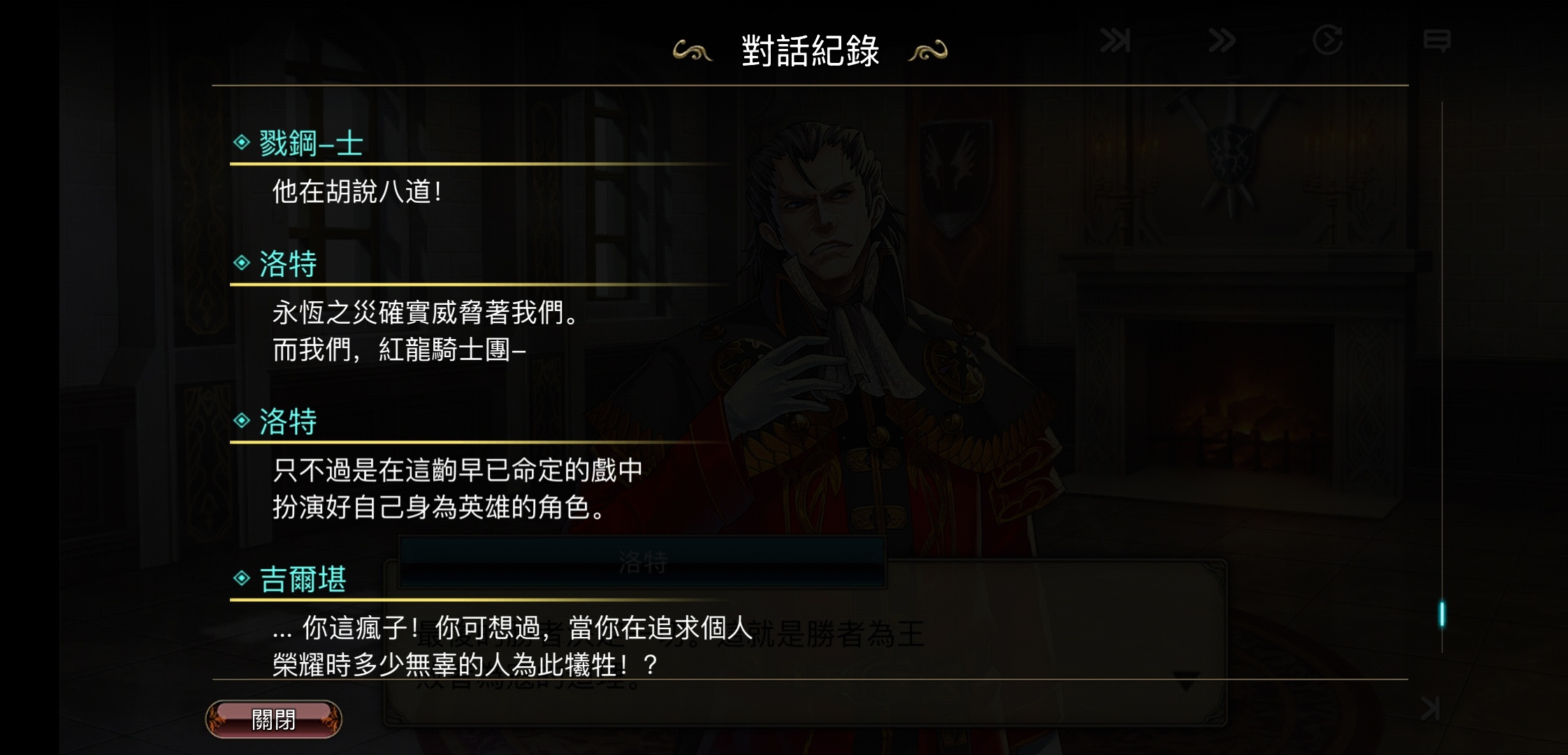Image resolution: width=1568 pixels, height=755 pixels.
Task: Click the left gold swirl ornament by title
Action: pyautogui.click(x=692, y=51)
